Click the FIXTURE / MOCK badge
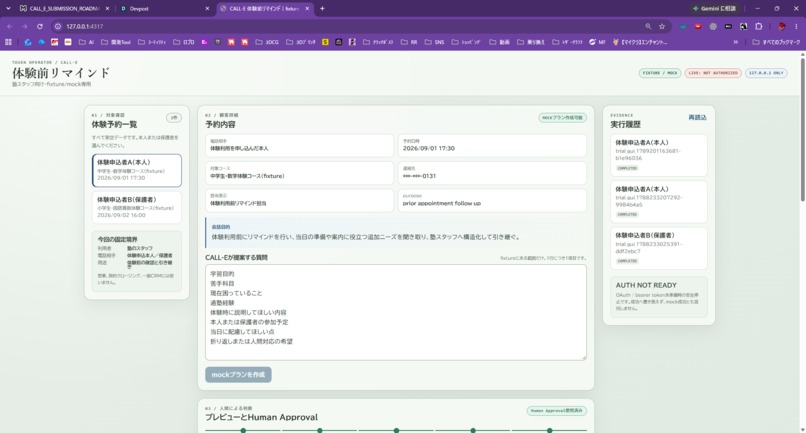Viewport: 806px width, 433px height. tap(660, 73)
